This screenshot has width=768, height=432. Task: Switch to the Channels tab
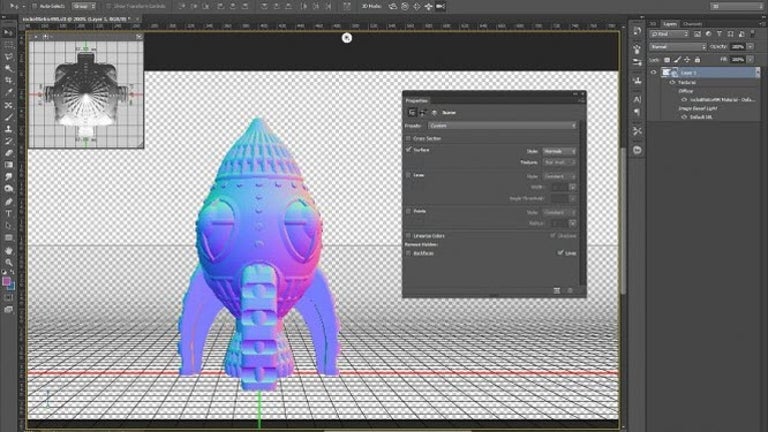coord(692,24)
